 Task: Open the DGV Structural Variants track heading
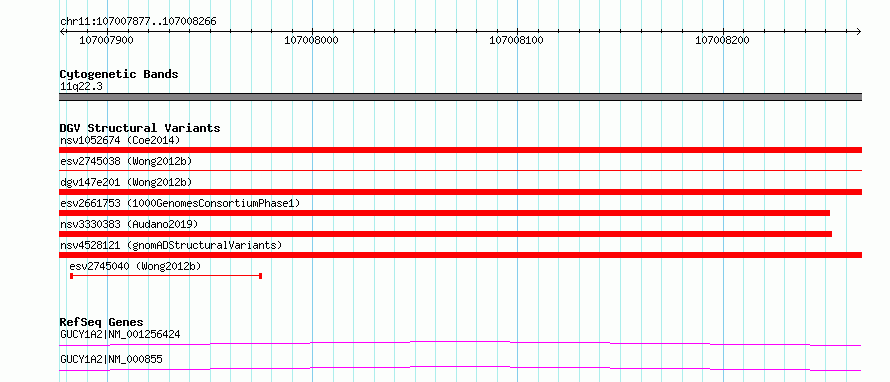tap(140, 128)
